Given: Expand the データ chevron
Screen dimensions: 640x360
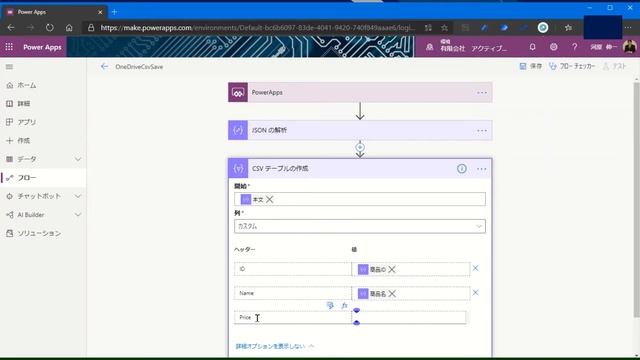Looking at the screenshot, I should (78, 159).
